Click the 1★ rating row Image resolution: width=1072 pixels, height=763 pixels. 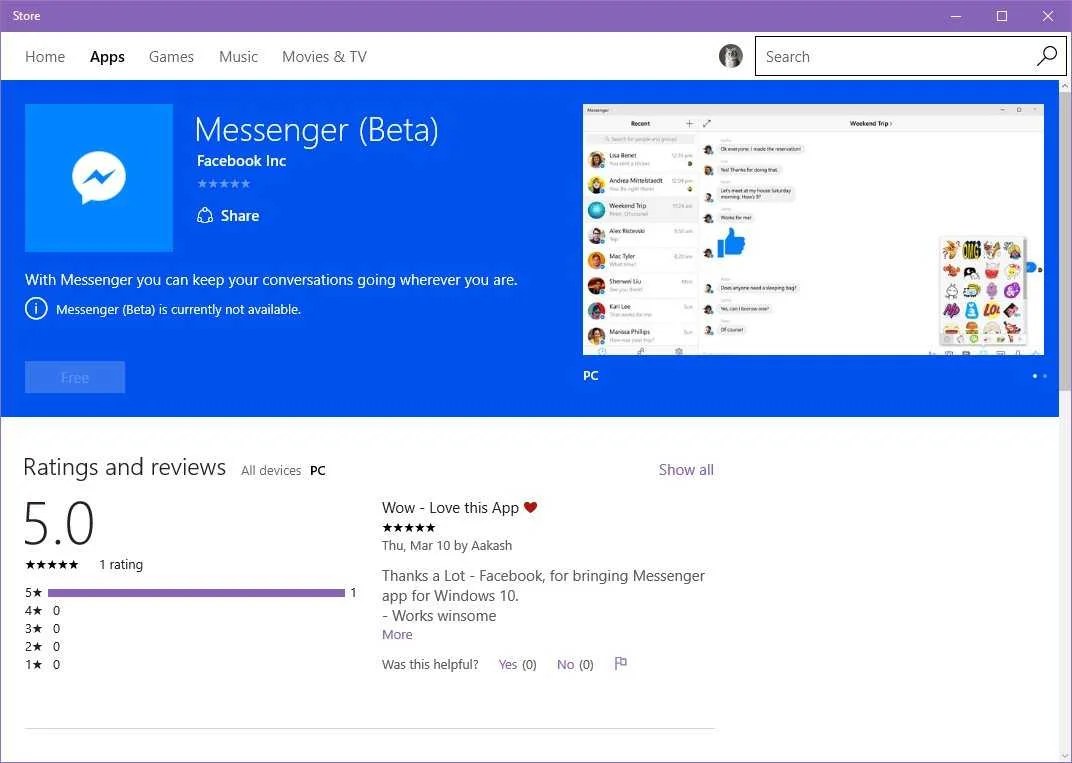click(x=42, y=665)
